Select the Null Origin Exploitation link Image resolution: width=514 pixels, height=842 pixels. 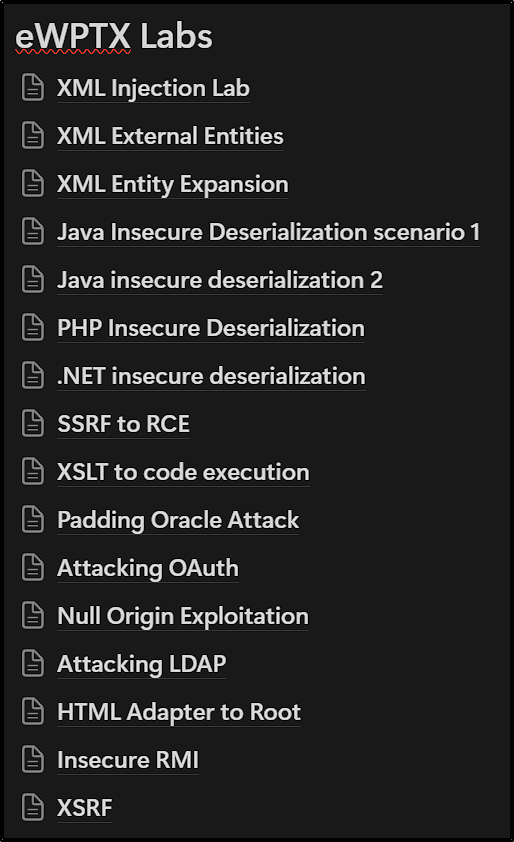point(183,616)
